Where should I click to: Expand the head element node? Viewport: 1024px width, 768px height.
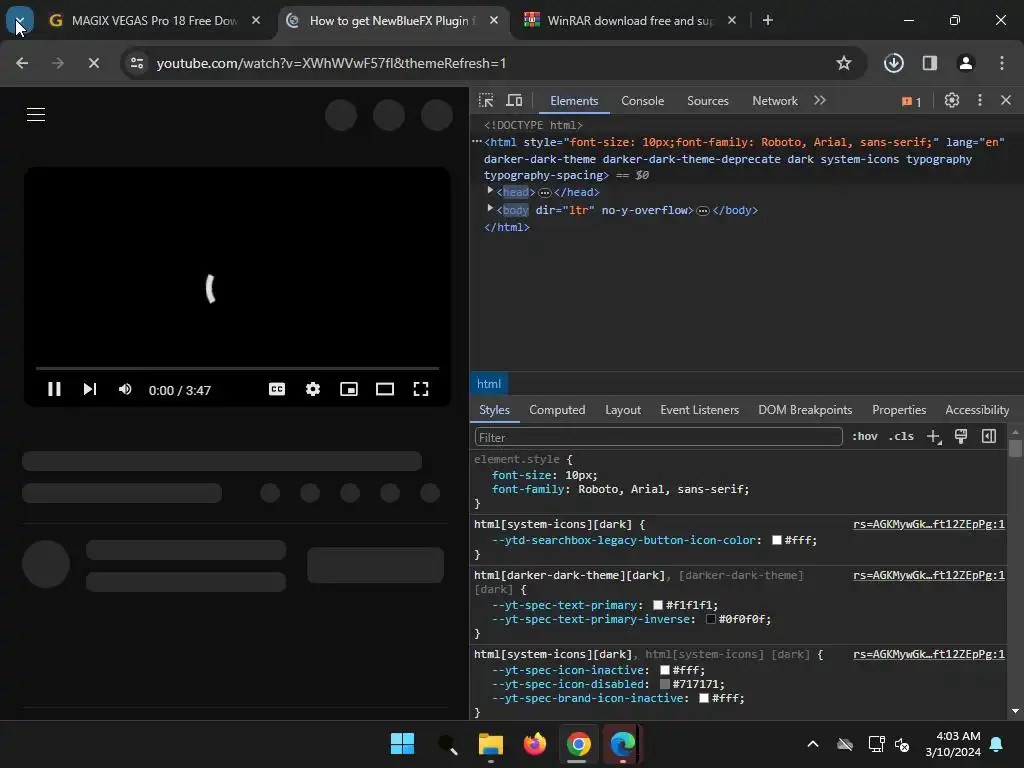pos(490,191)
